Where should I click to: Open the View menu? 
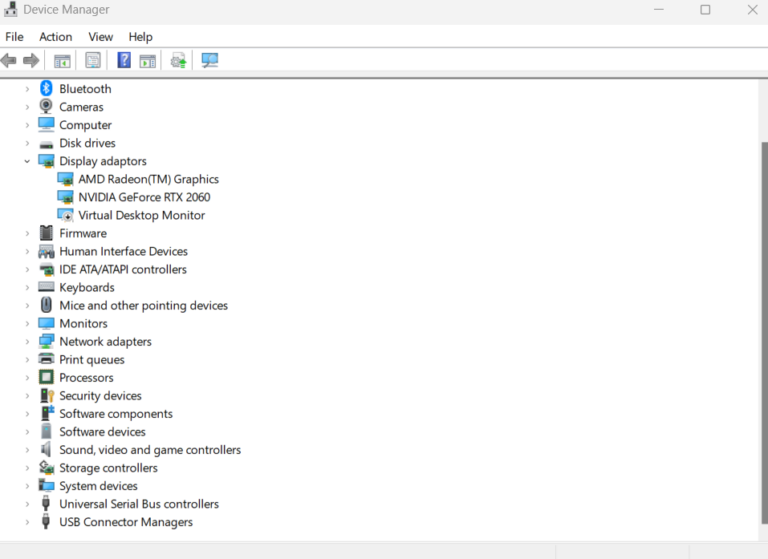tap(100, 37)
